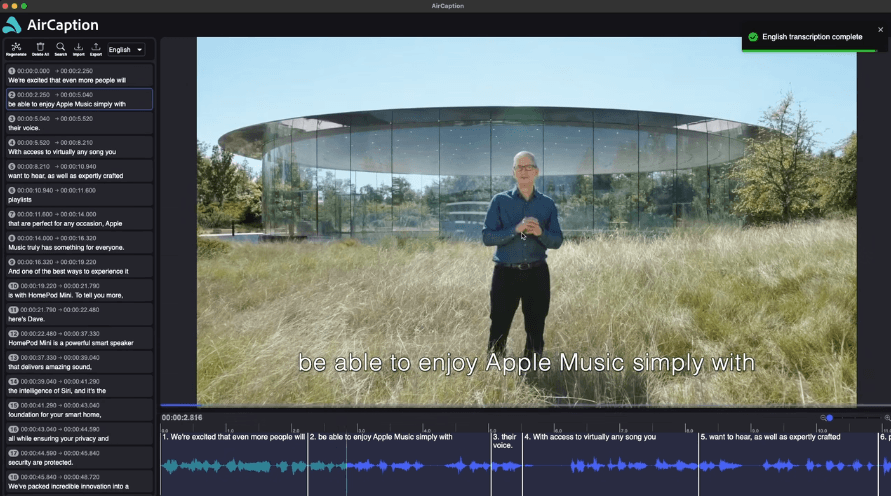This screenshot has width=891, height=496.
Task: Click the video preview frame
Action: [527, 220]
